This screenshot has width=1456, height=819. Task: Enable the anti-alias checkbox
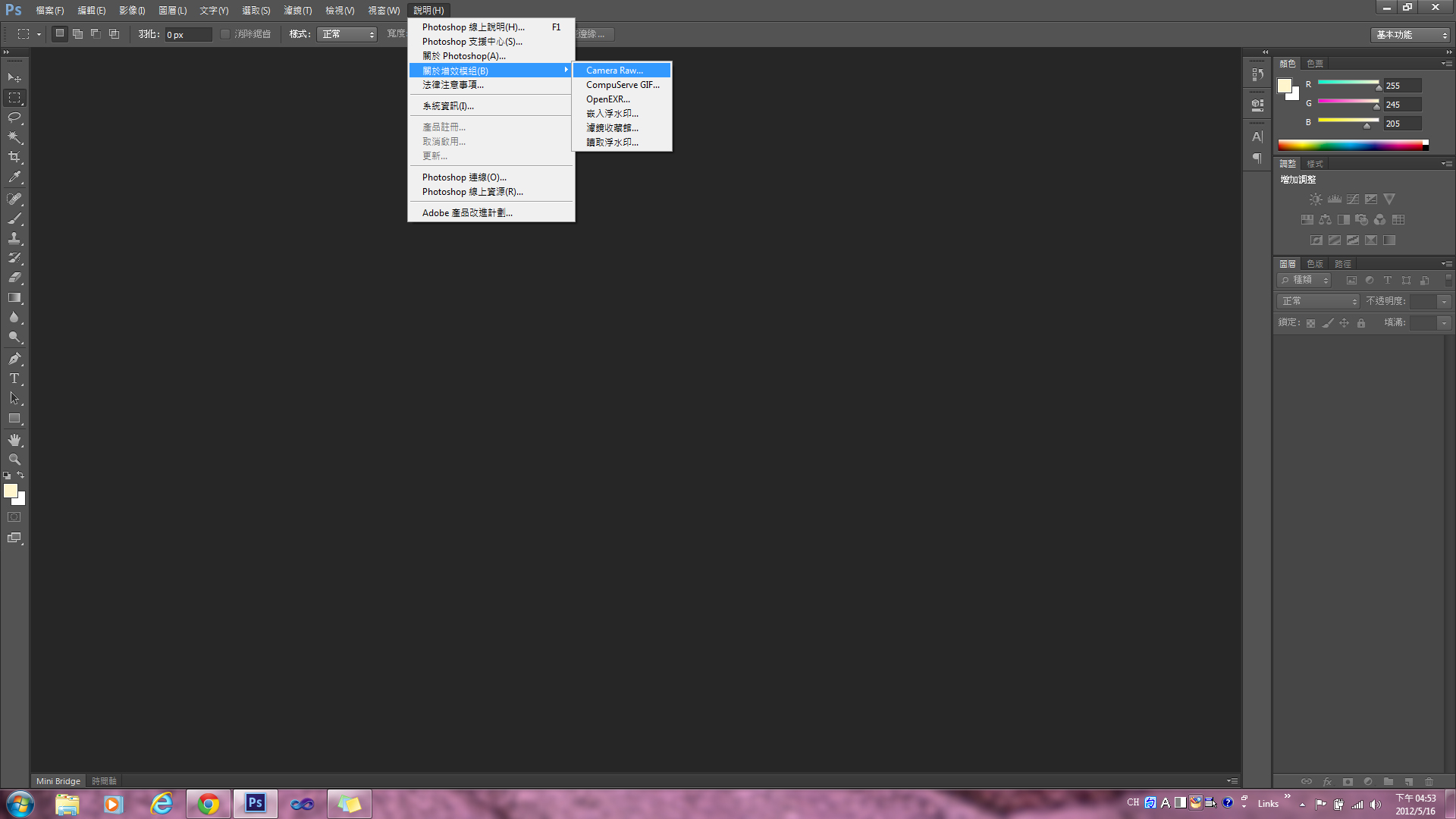[x=225, y=34]
